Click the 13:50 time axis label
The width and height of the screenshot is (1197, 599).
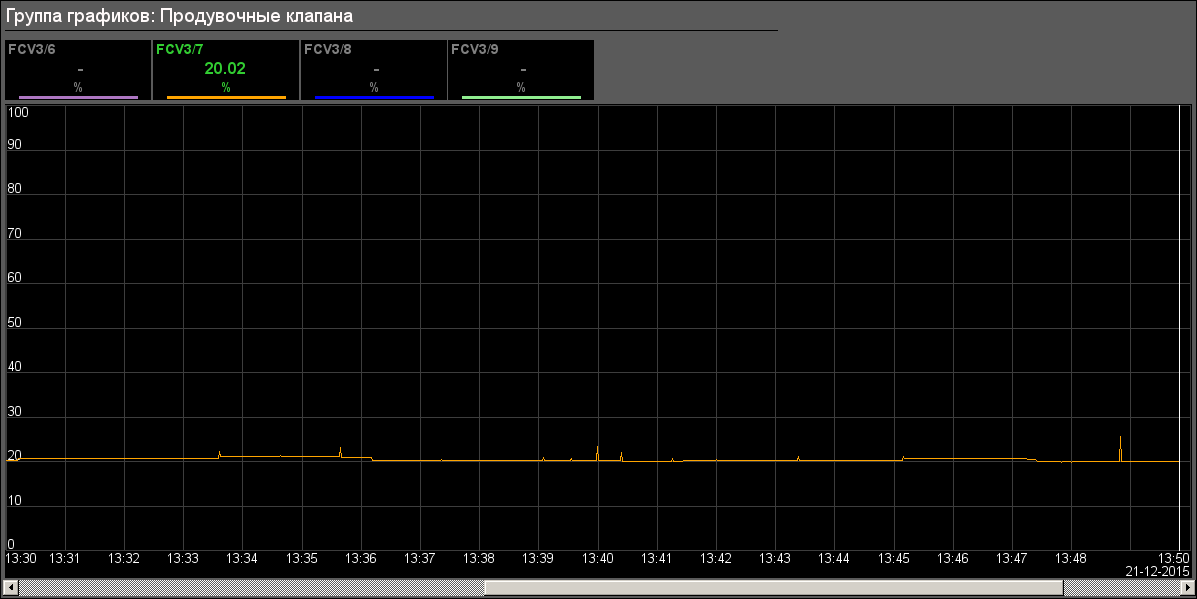click(x=1173, y=557)
